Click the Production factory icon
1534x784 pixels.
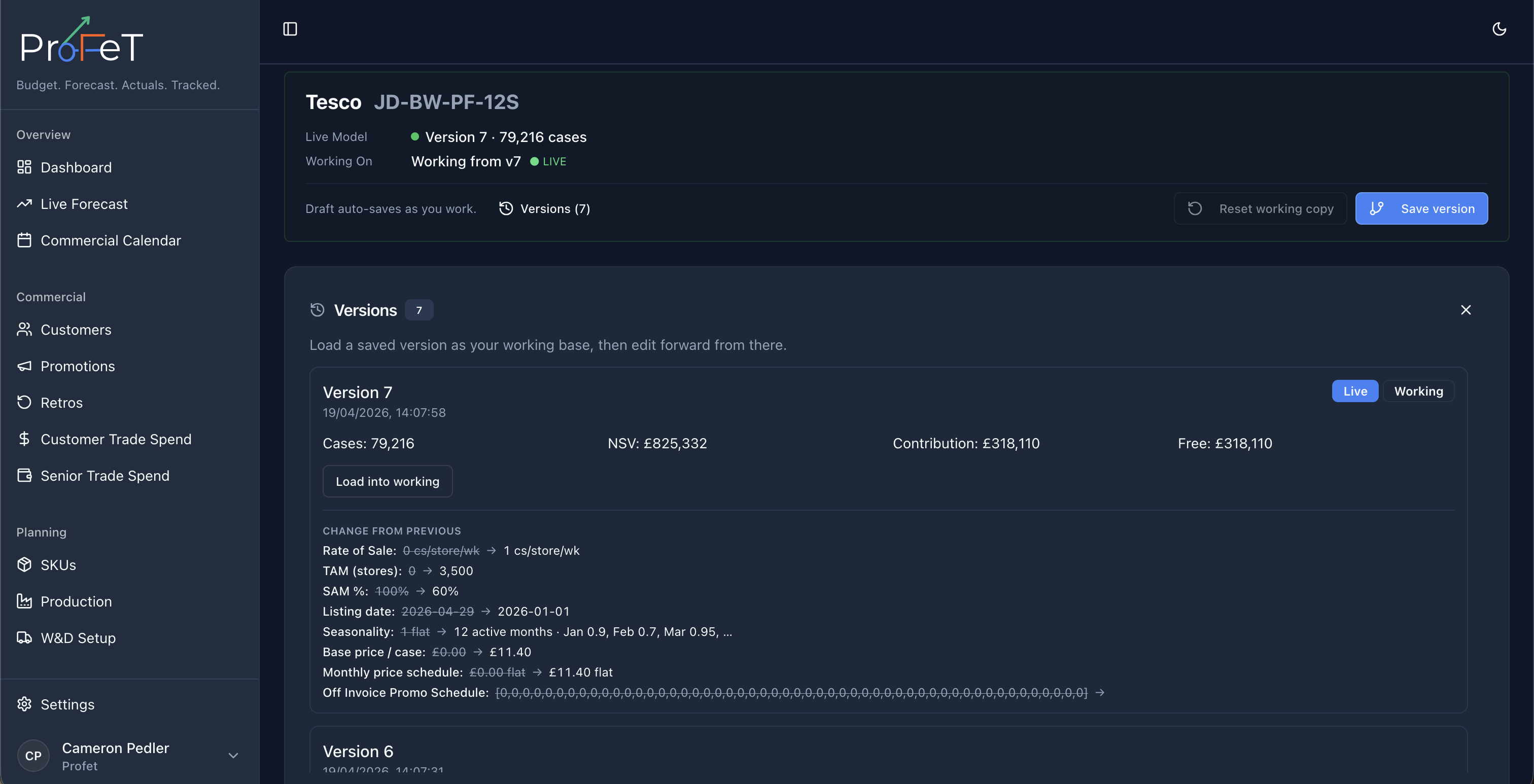coord(24,601)
